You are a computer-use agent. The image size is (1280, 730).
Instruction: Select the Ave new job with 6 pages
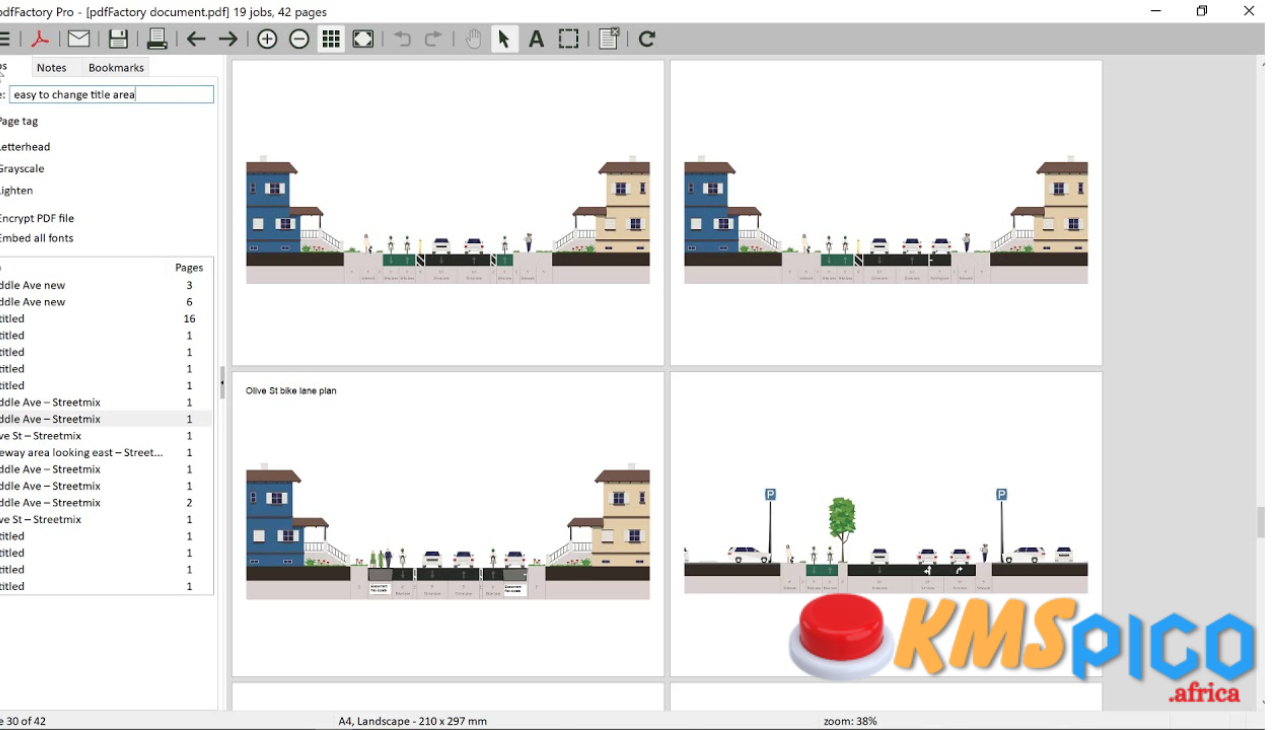point(106,302)
